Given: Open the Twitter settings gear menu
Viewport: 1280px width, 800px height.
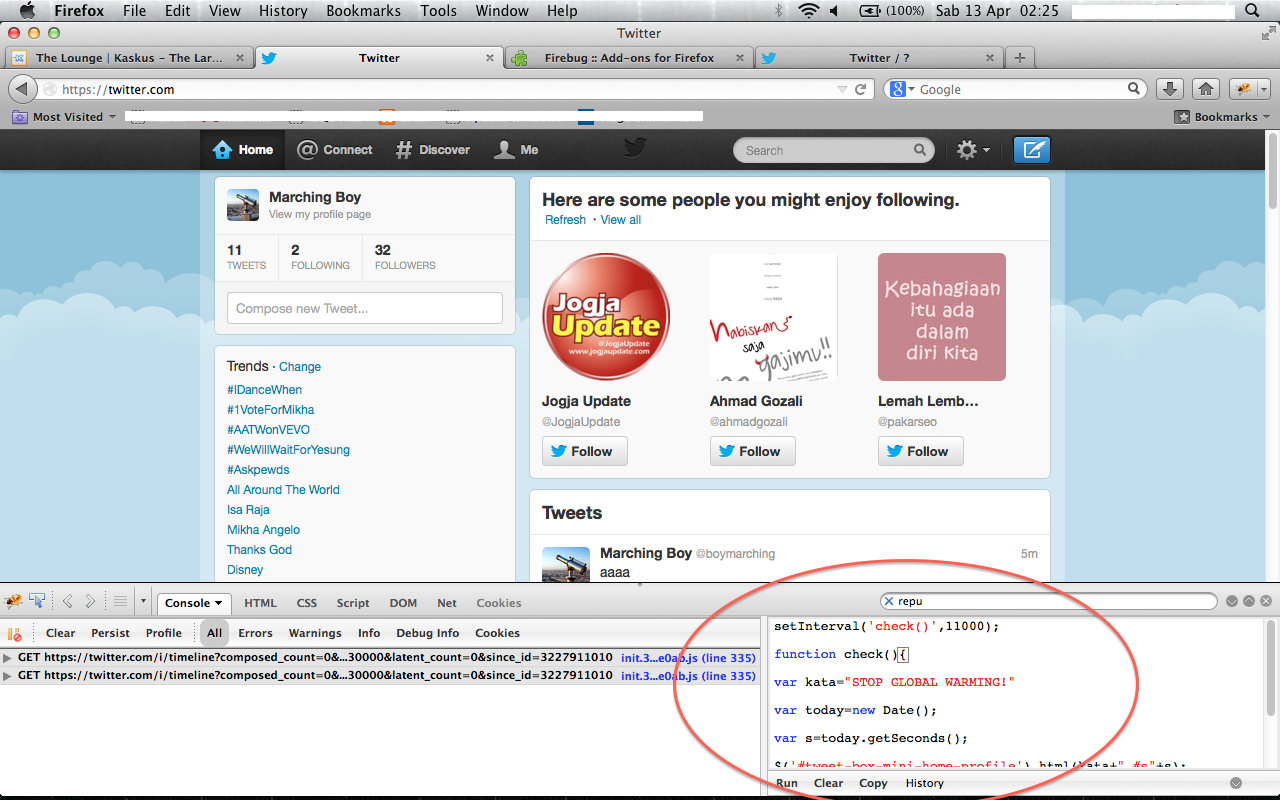Looking at the screenshot, I should pyautogui.click(x=973, y=150).
